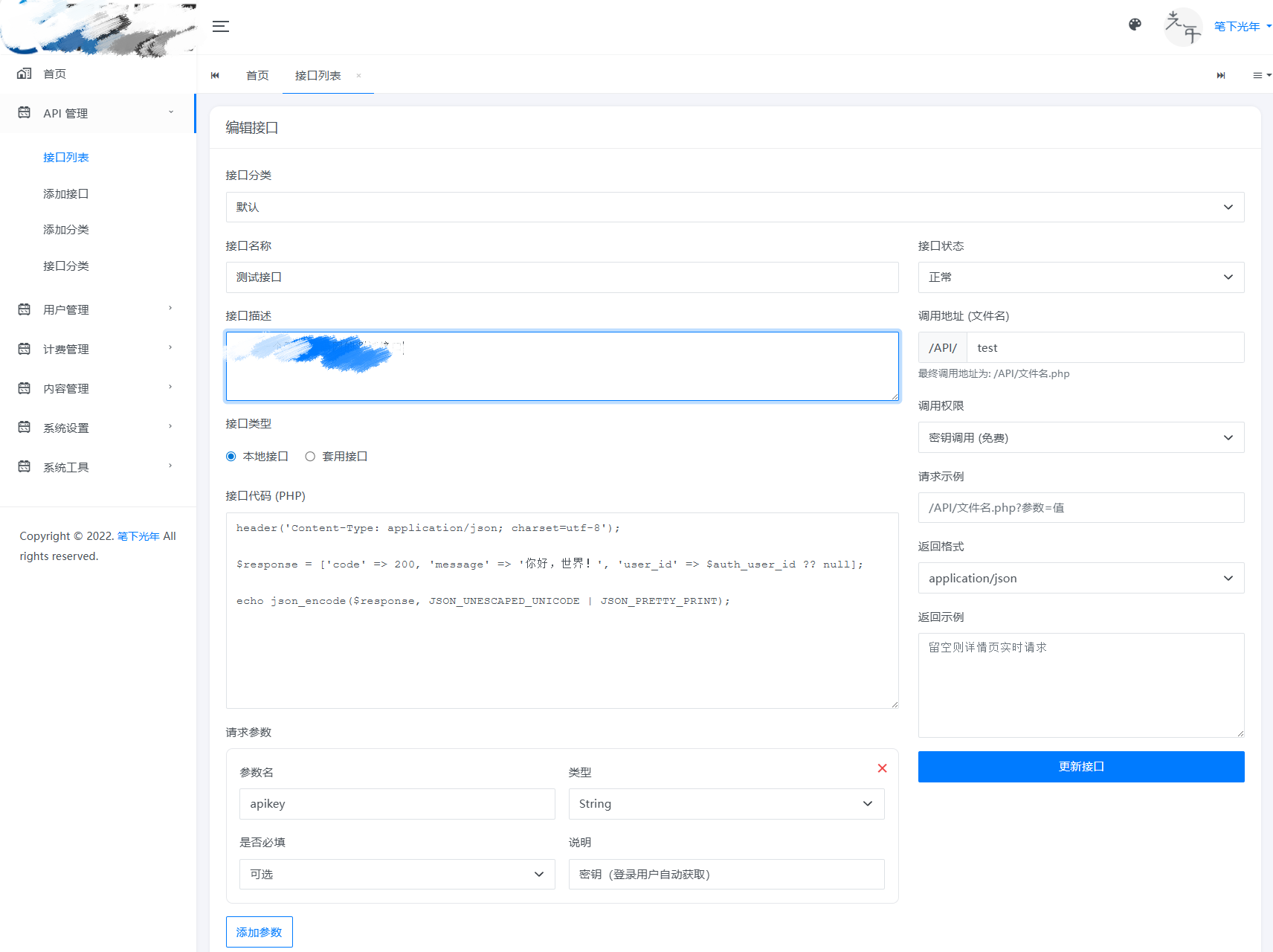Click the user avatar image
Screen dimensions: 1273x952
pos(1182,27)
